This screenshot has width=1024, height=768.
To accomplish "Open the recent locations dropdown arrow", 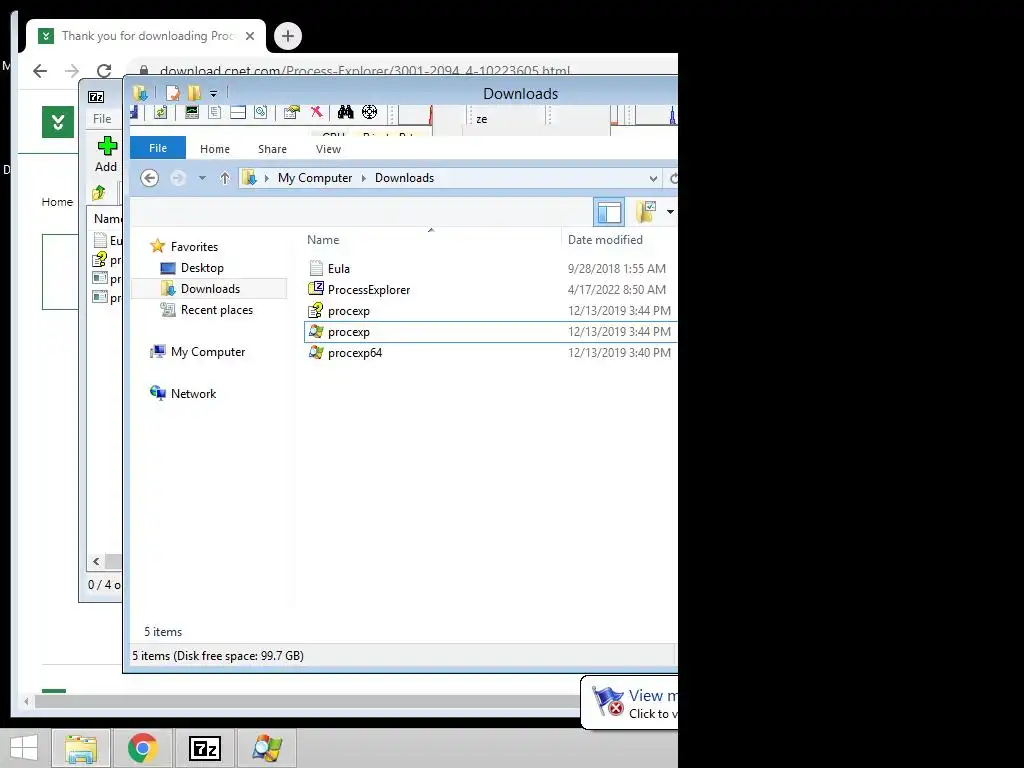I will coord(202,178).
